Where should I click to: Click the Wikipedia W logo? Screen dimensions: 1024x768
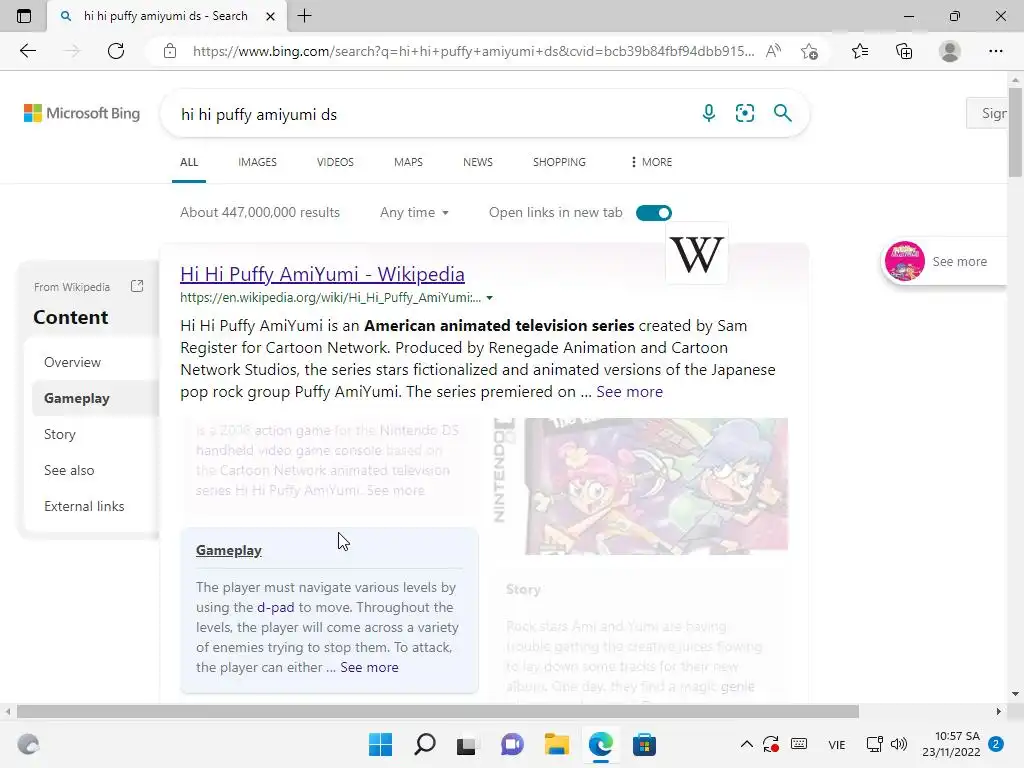(x=697, y=255)
